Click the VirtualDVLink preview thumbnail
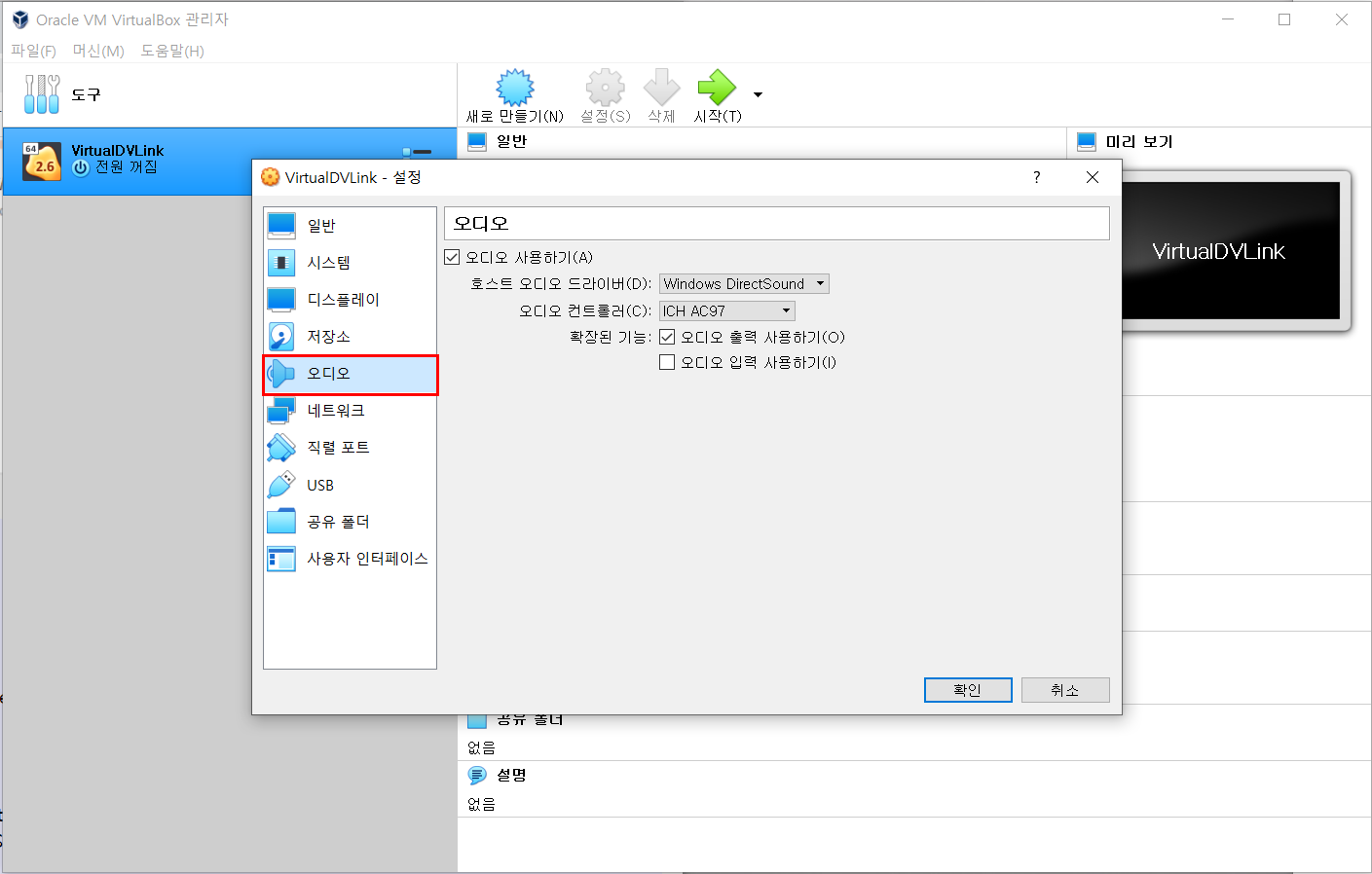The height and width of the screenshot is (874, 1372). 1231,251
